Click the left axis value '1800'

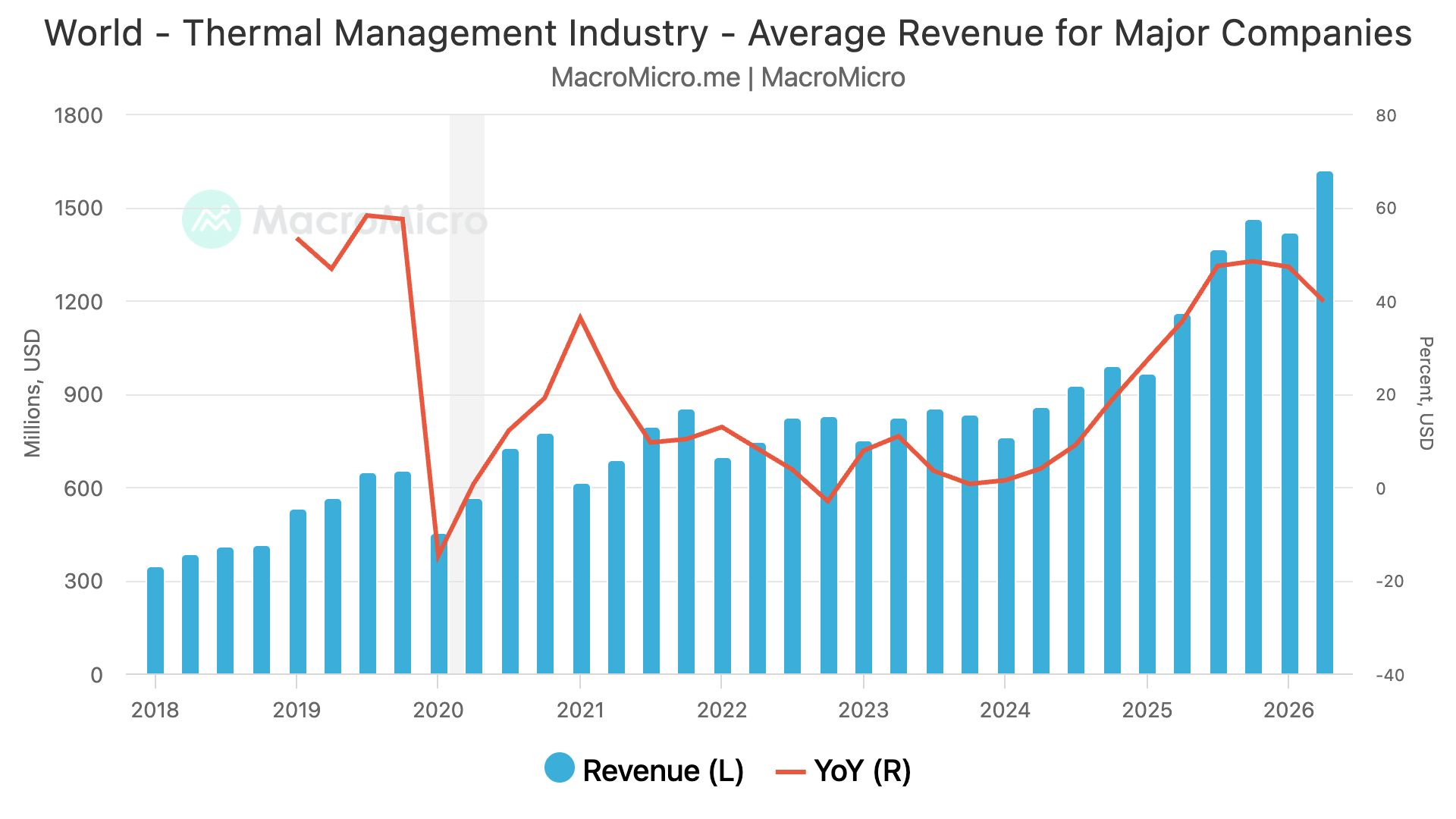click(x=79, y=116)
